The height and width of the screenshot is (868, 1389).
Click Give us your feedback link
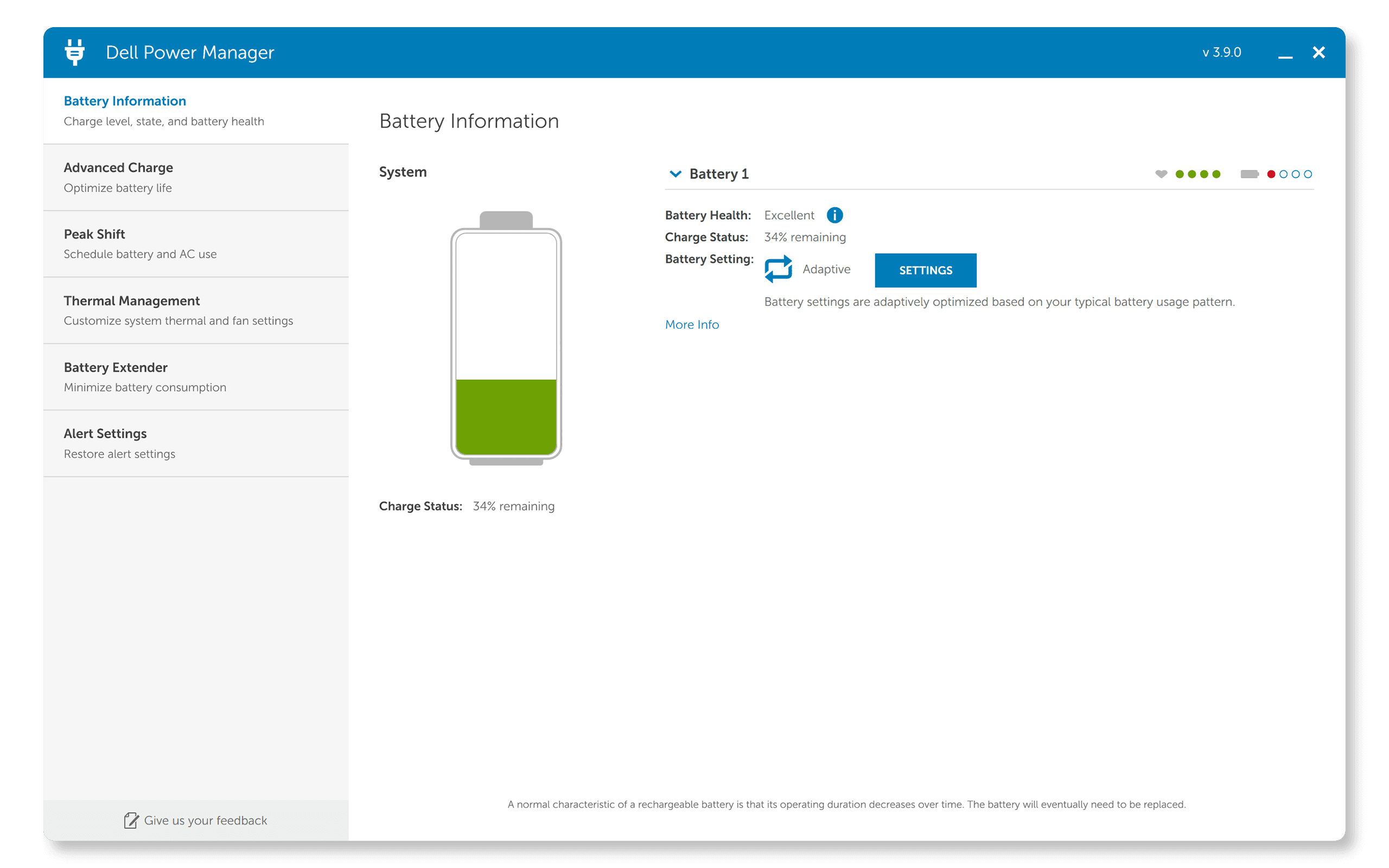206,820
